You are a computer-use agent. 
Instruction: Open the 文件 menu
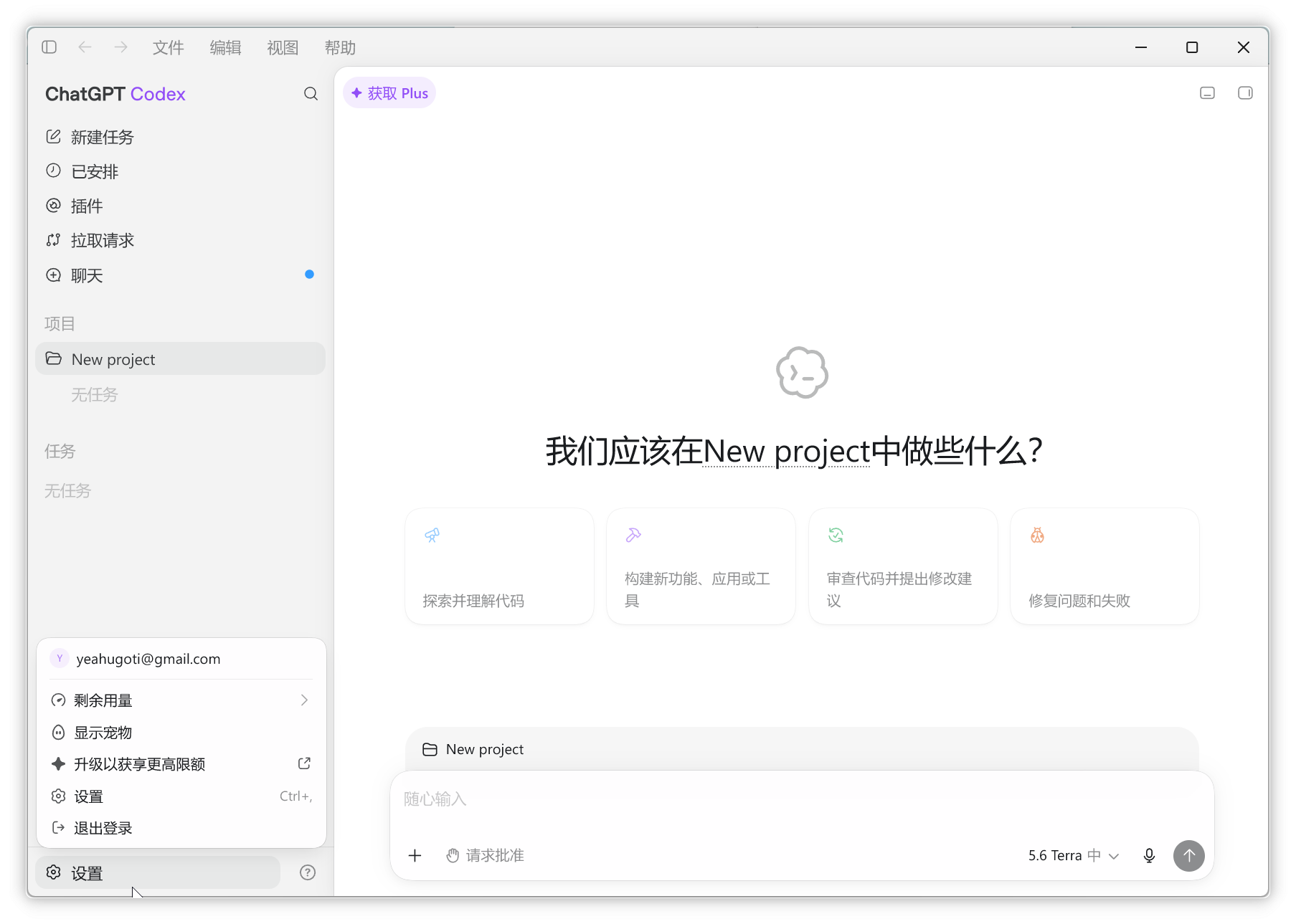coord(169,47)
